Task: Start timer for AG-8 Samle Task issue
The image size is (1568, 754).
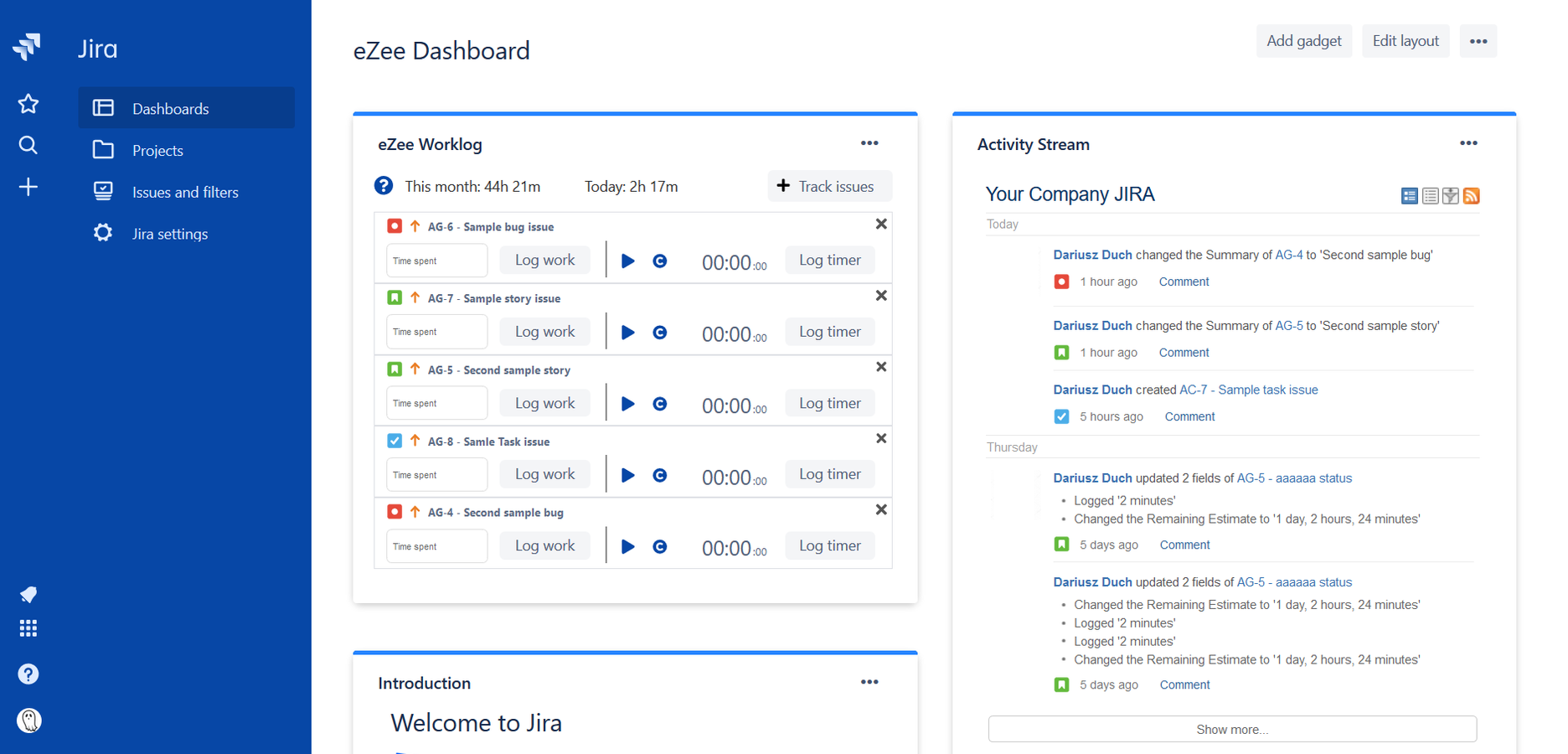Action: click(628, 475)
